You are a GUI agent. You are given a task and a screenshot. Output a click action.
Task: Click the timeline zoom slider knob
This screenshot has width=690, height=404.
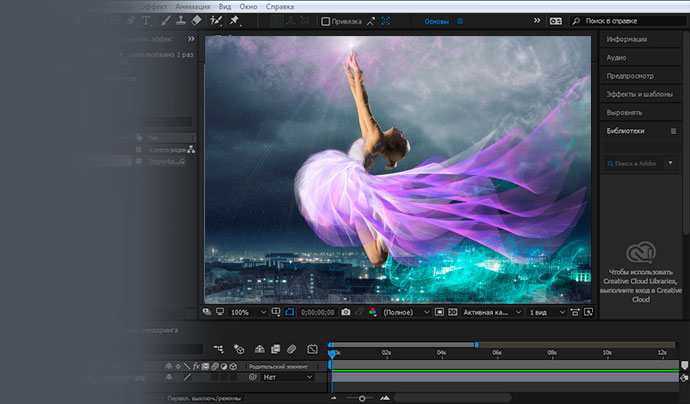362,398
